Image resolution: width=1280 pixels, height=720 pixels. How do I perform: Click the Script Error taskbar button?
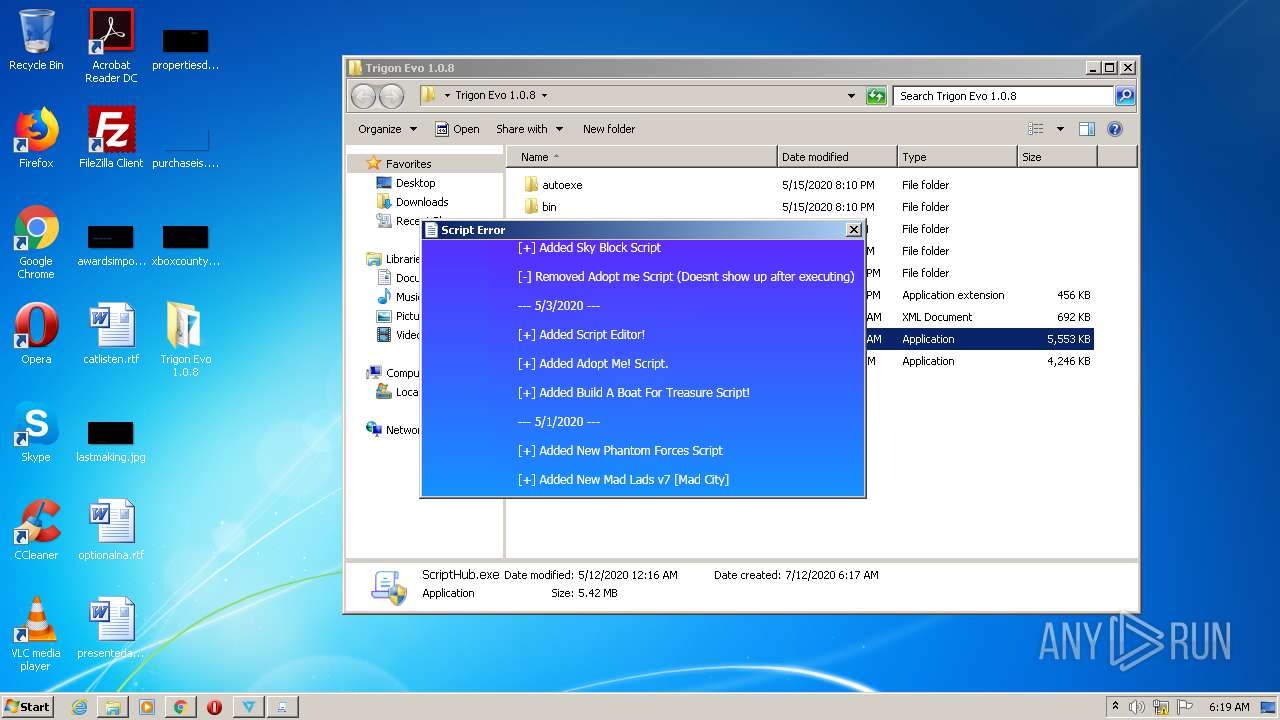(x=282, y=707)
